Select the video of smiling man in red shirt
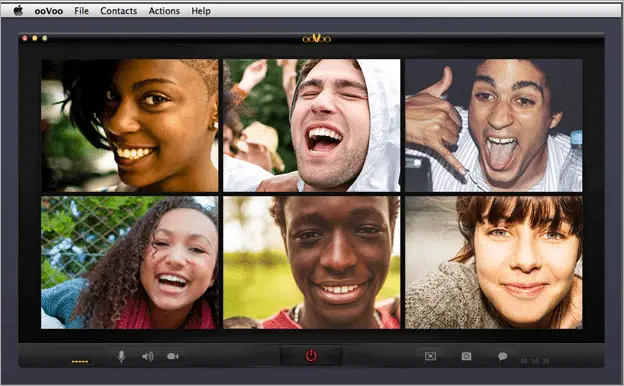 (312, 262)
